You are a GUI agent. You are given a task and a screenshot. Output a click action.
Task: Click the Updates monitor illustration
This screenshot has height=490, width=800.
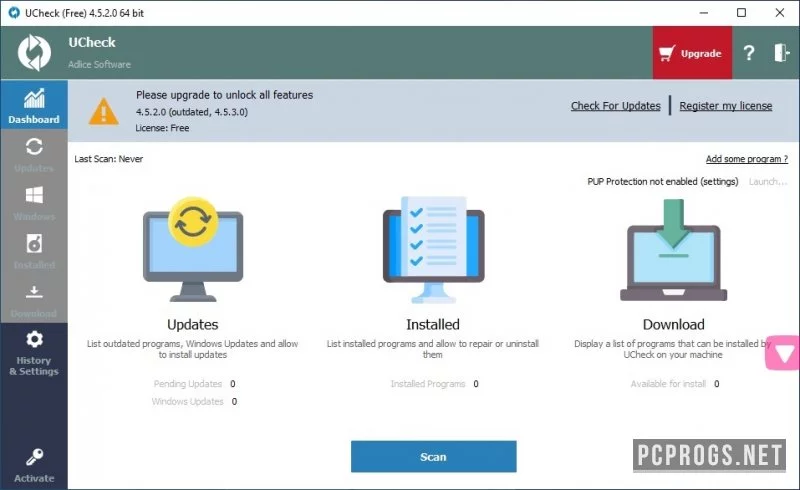pos(193,249)
